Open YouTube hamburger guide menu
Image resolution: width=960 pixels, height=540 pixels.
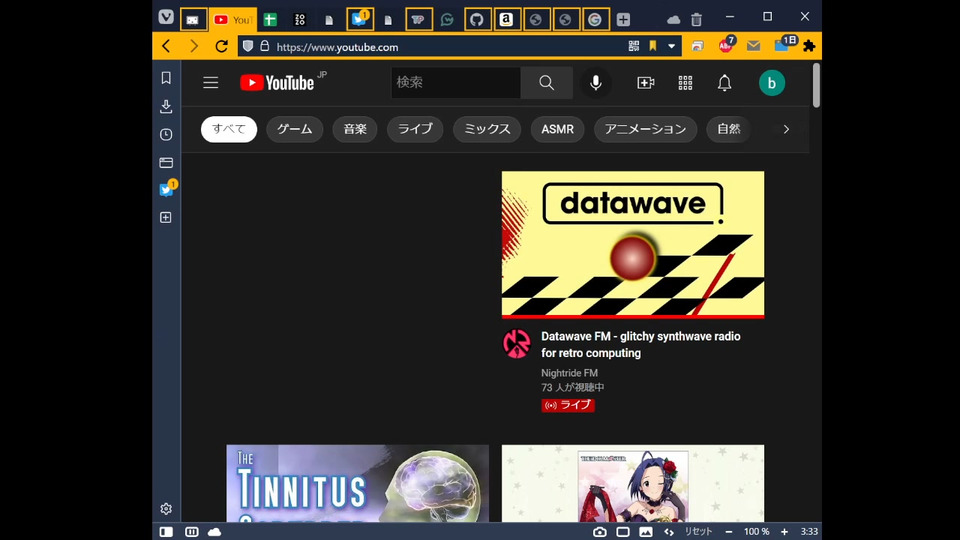click(211, 83)
